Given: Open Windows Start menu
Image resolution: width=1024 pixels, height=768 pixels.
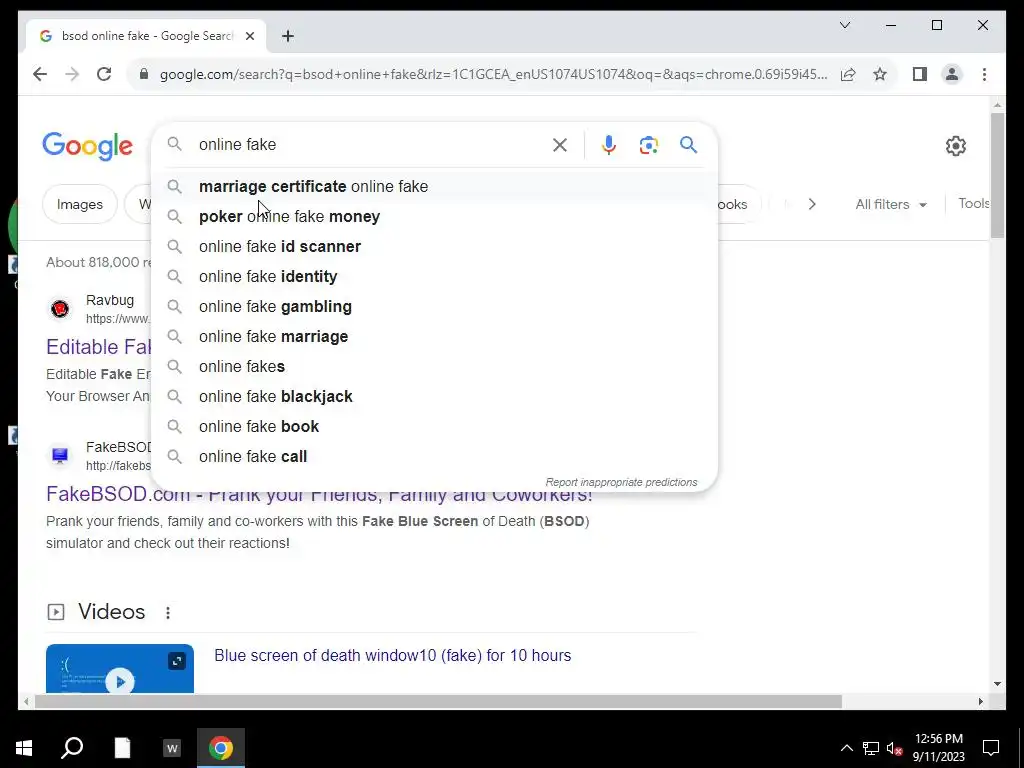Looking at the screenshot, I should (x=24, y=748).
